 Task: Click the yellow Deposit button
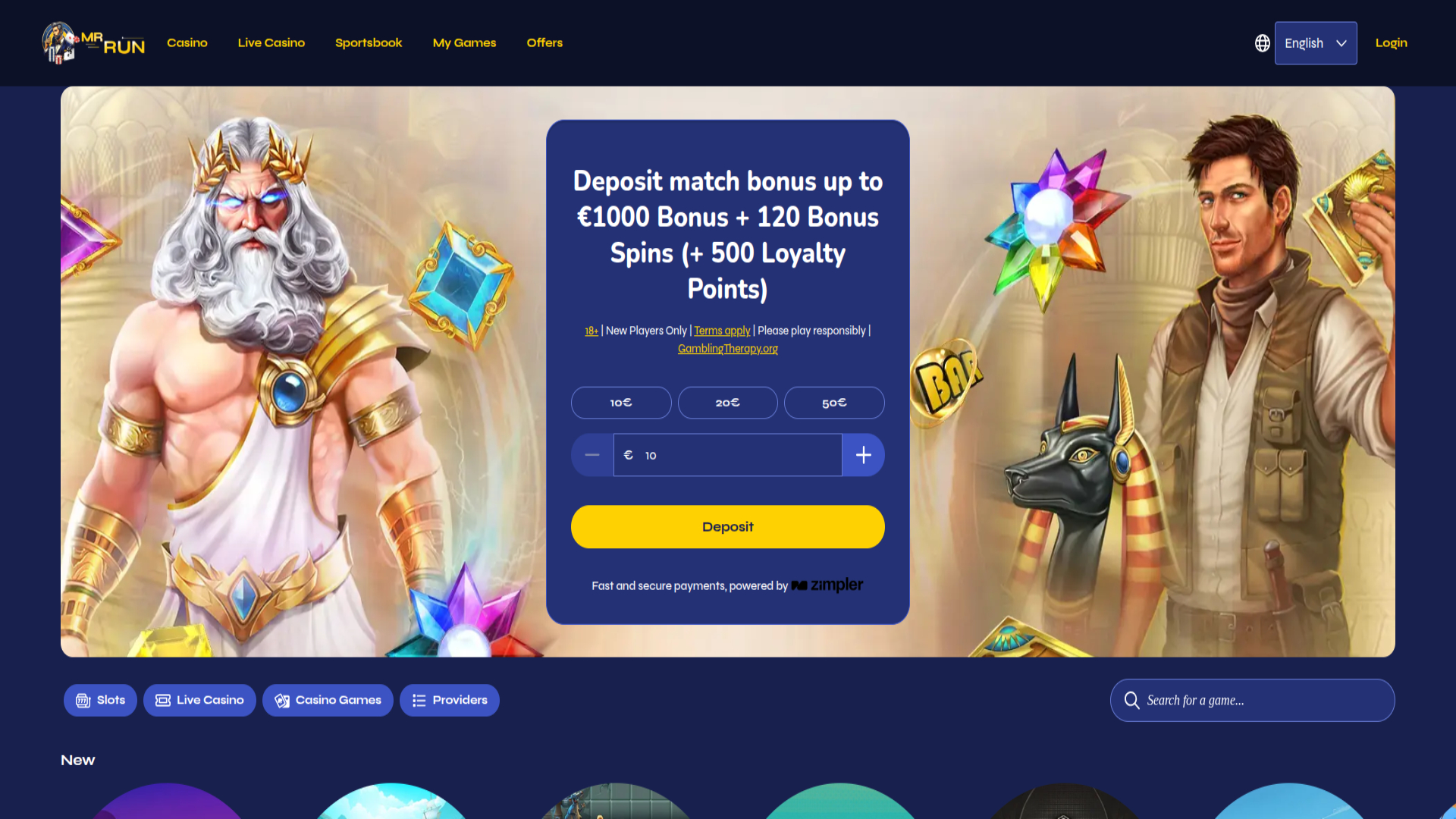coord(728,527)
